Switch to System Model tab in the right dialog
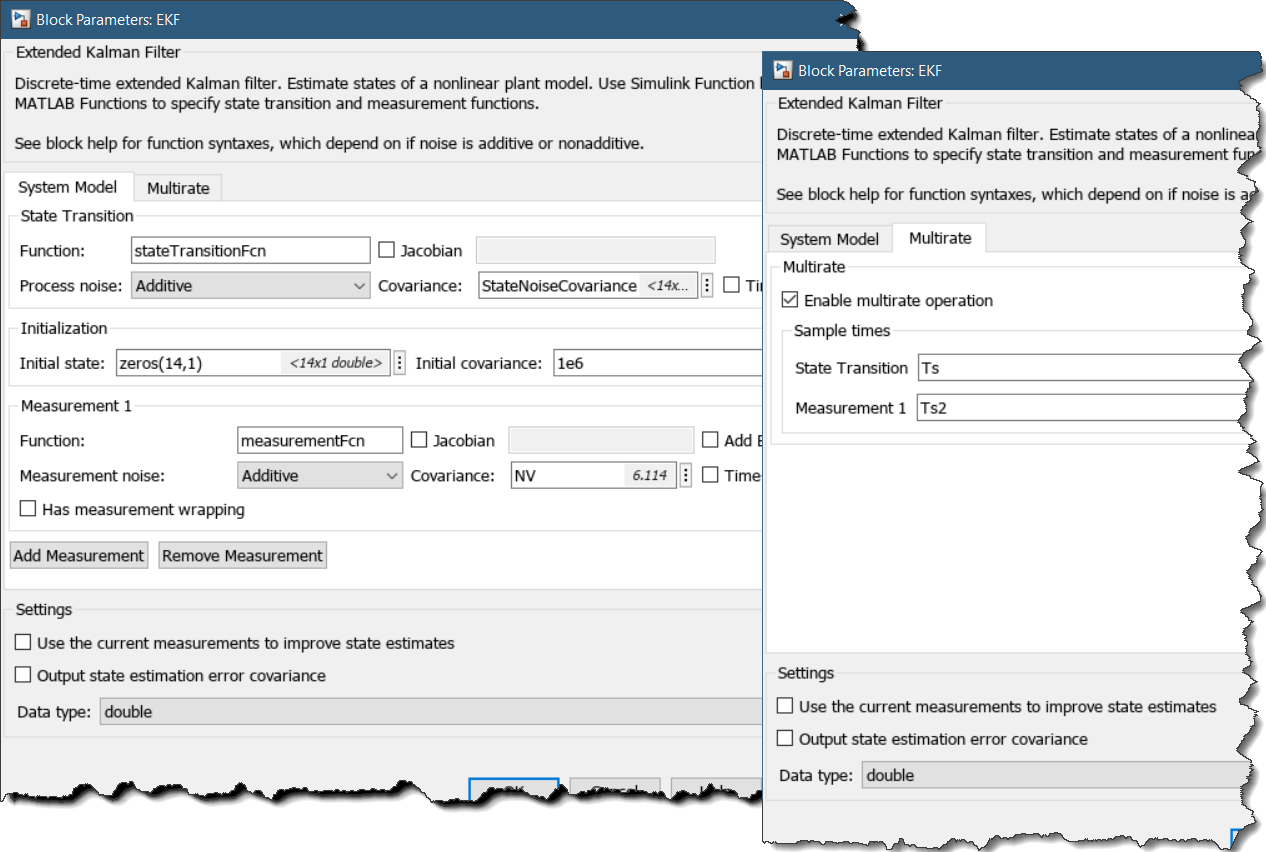Screen dimensions: 1266x852 [829, 239]
